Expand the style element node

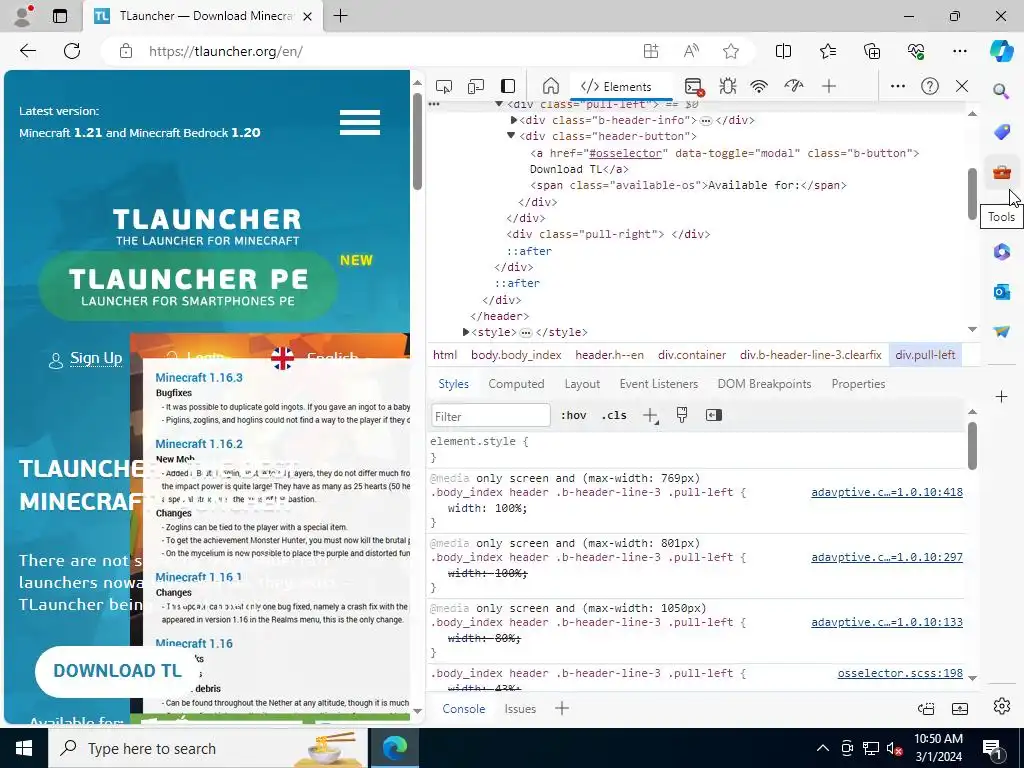coord(466,332)
